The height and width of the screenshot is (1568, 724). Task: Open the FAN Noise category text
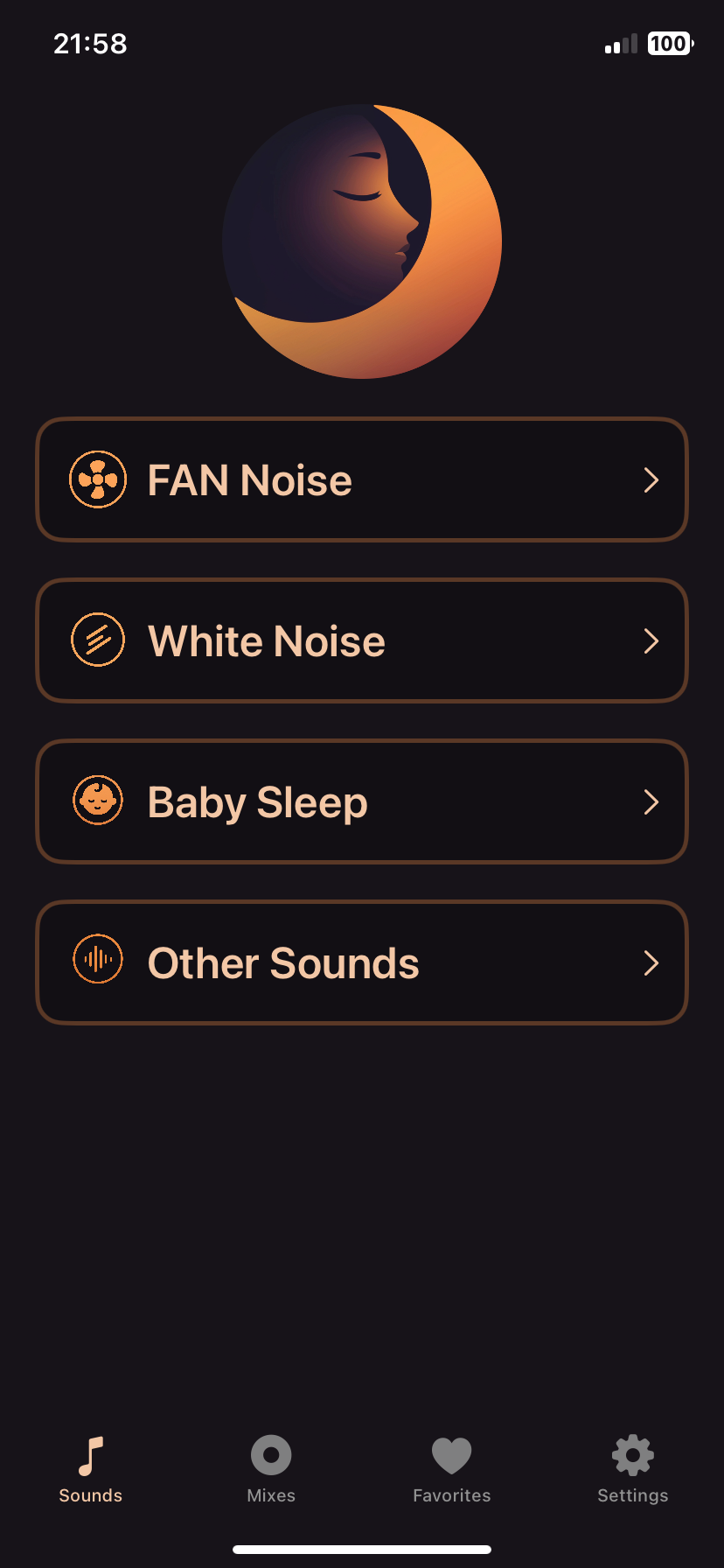point(250,480)
